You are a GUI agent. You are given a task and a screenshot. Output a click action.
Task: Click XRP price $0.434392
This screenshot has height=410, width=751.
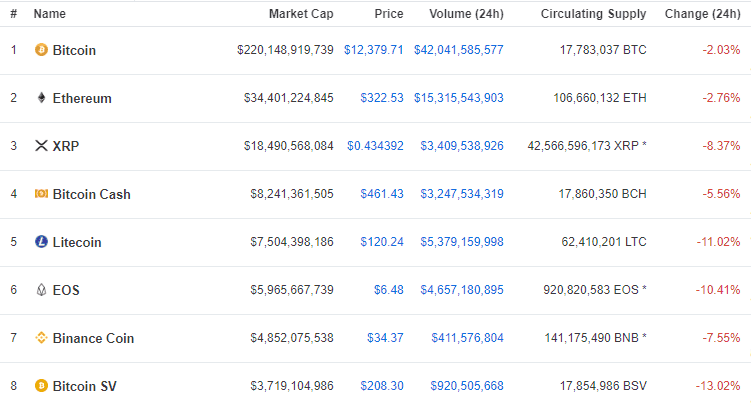(x=375, y=146)
